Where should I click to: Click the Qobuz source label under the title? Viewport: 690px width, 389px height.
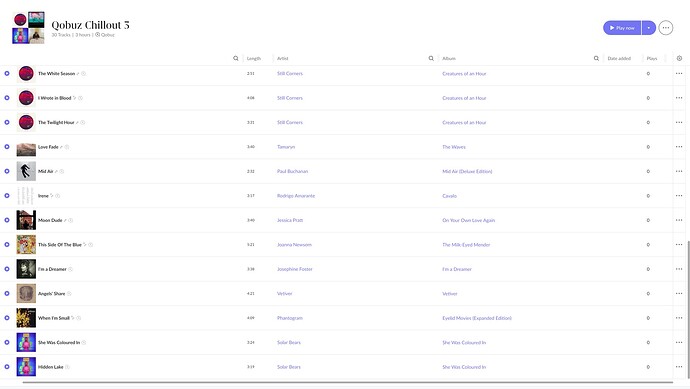coord(105,35)
